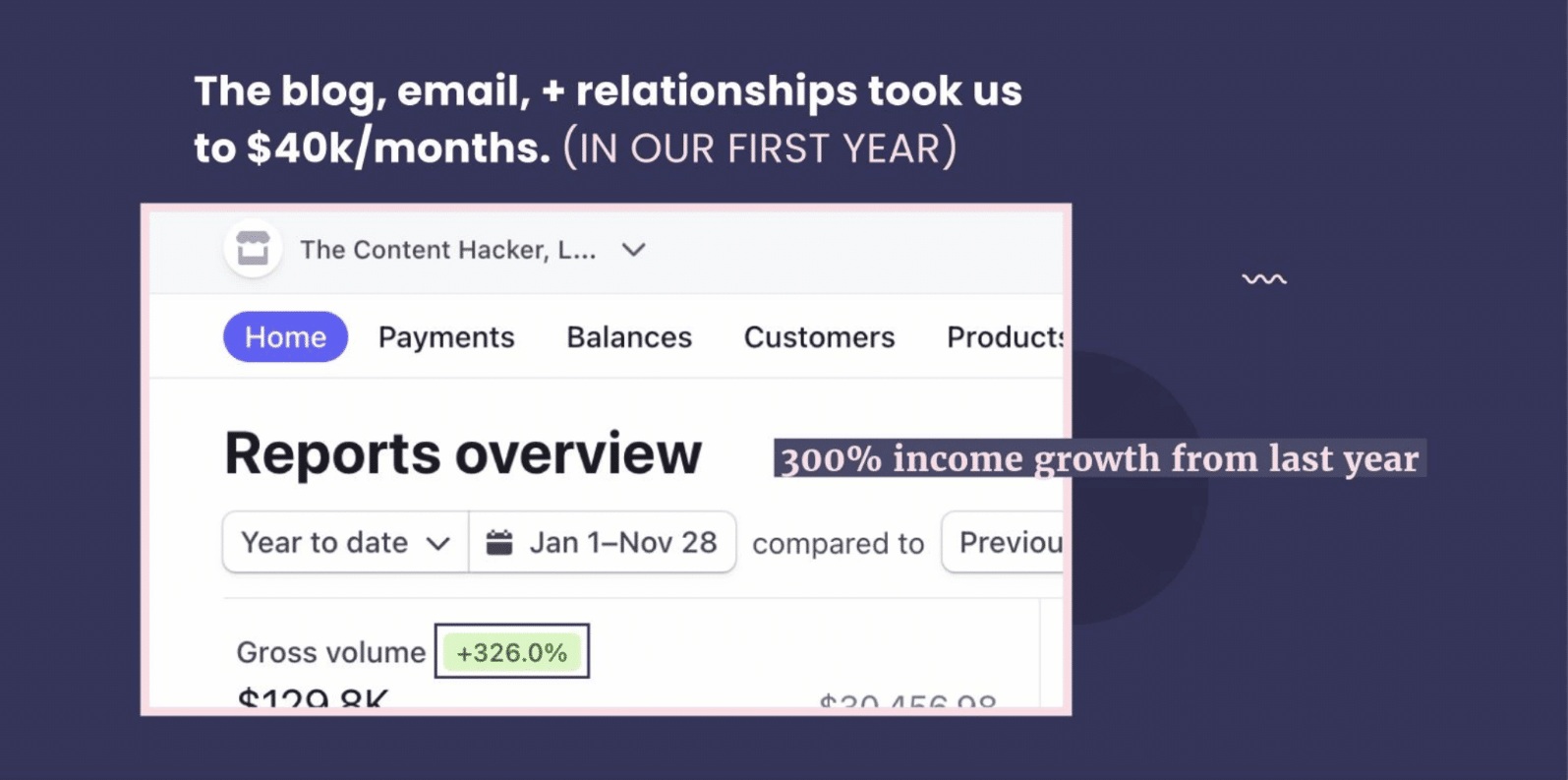Viewport: 1568px width, 780px height.
Task: Open the Payments tab
Action: coord(446,337)
